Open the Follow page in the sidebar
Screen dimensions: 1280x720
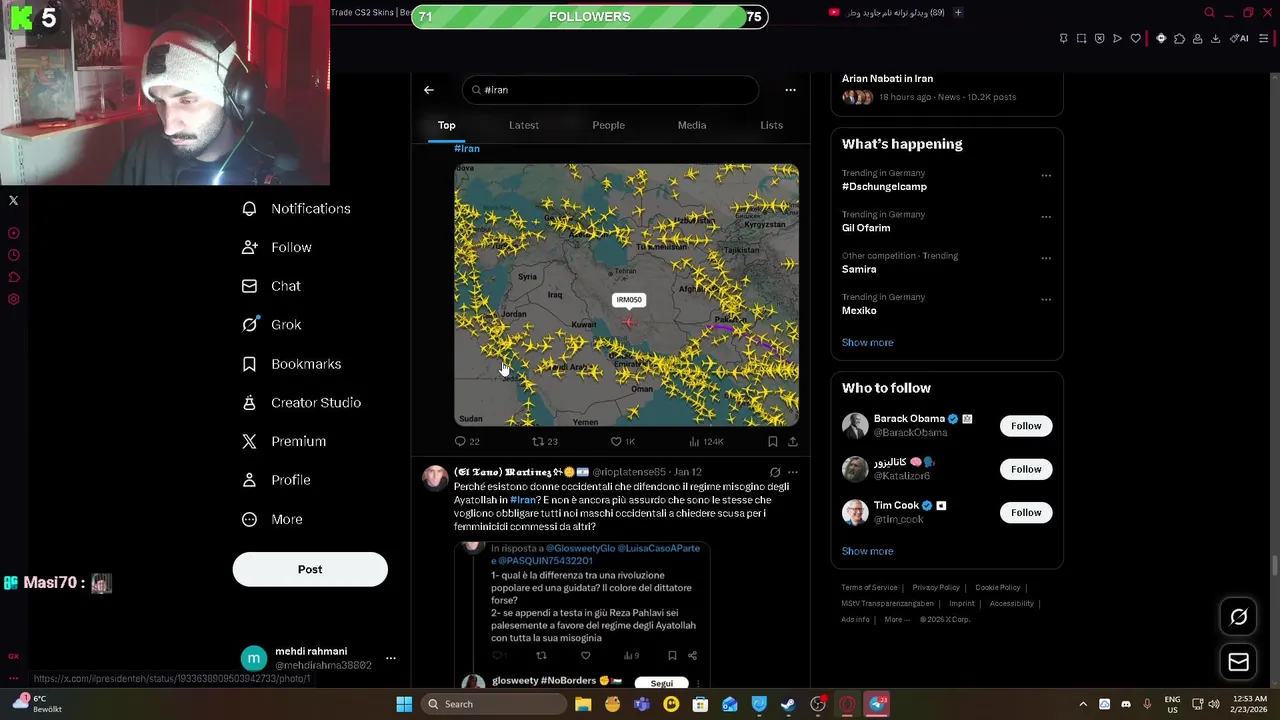coord(277,247)
